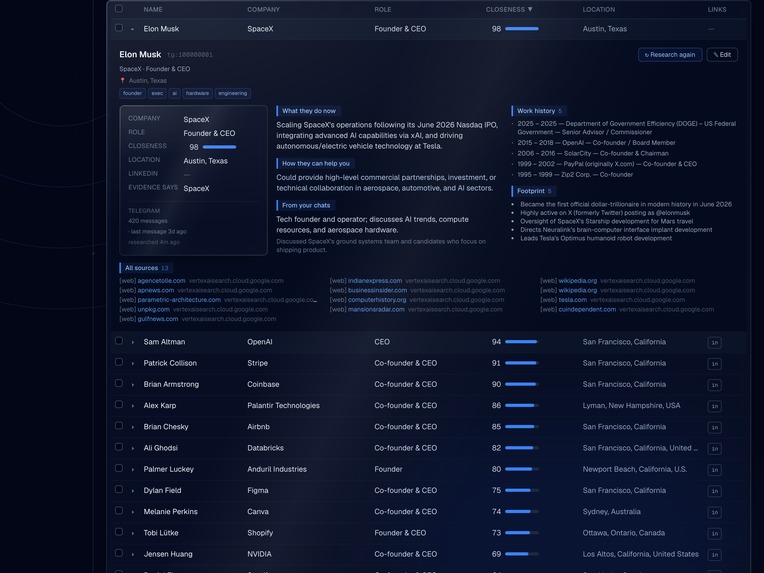Click the Research again button

click(670, 55)
